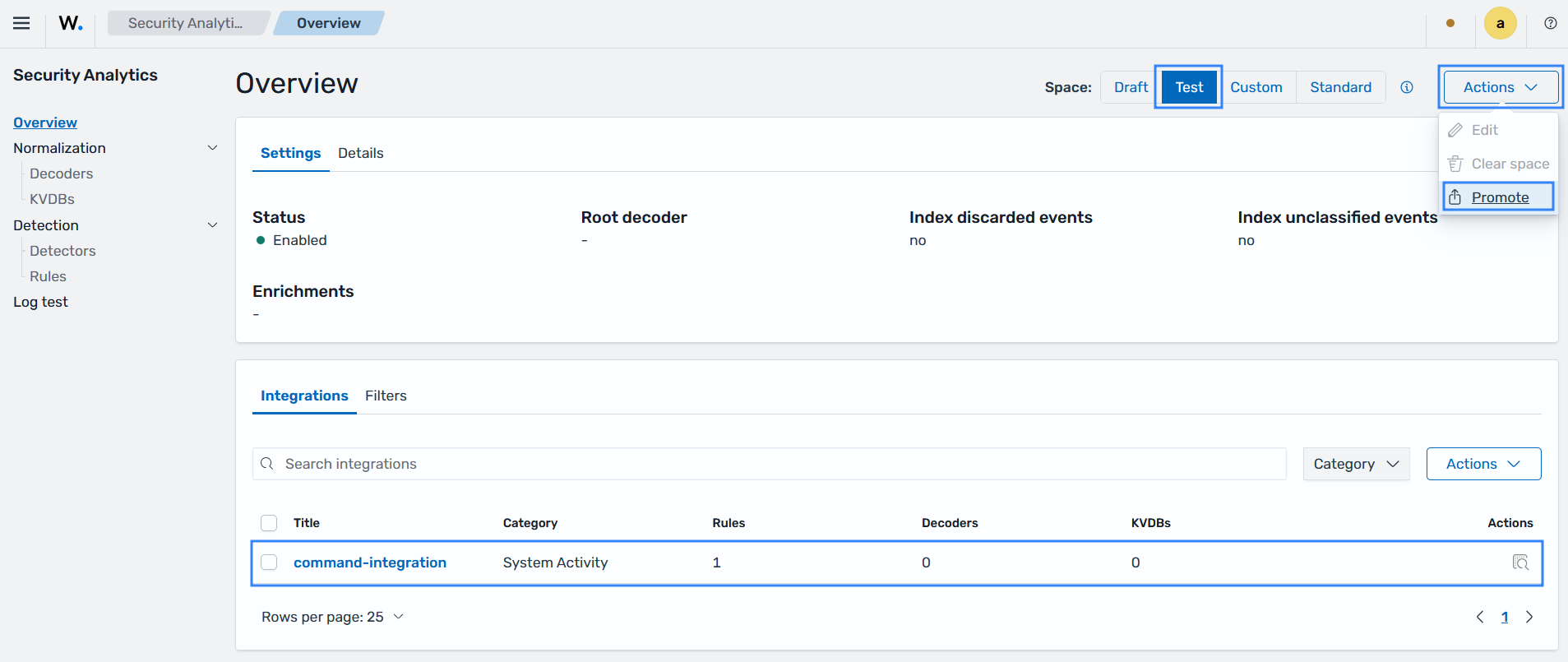
Task: Open Decoders in the sidebar
Action: tap(61, 174)
